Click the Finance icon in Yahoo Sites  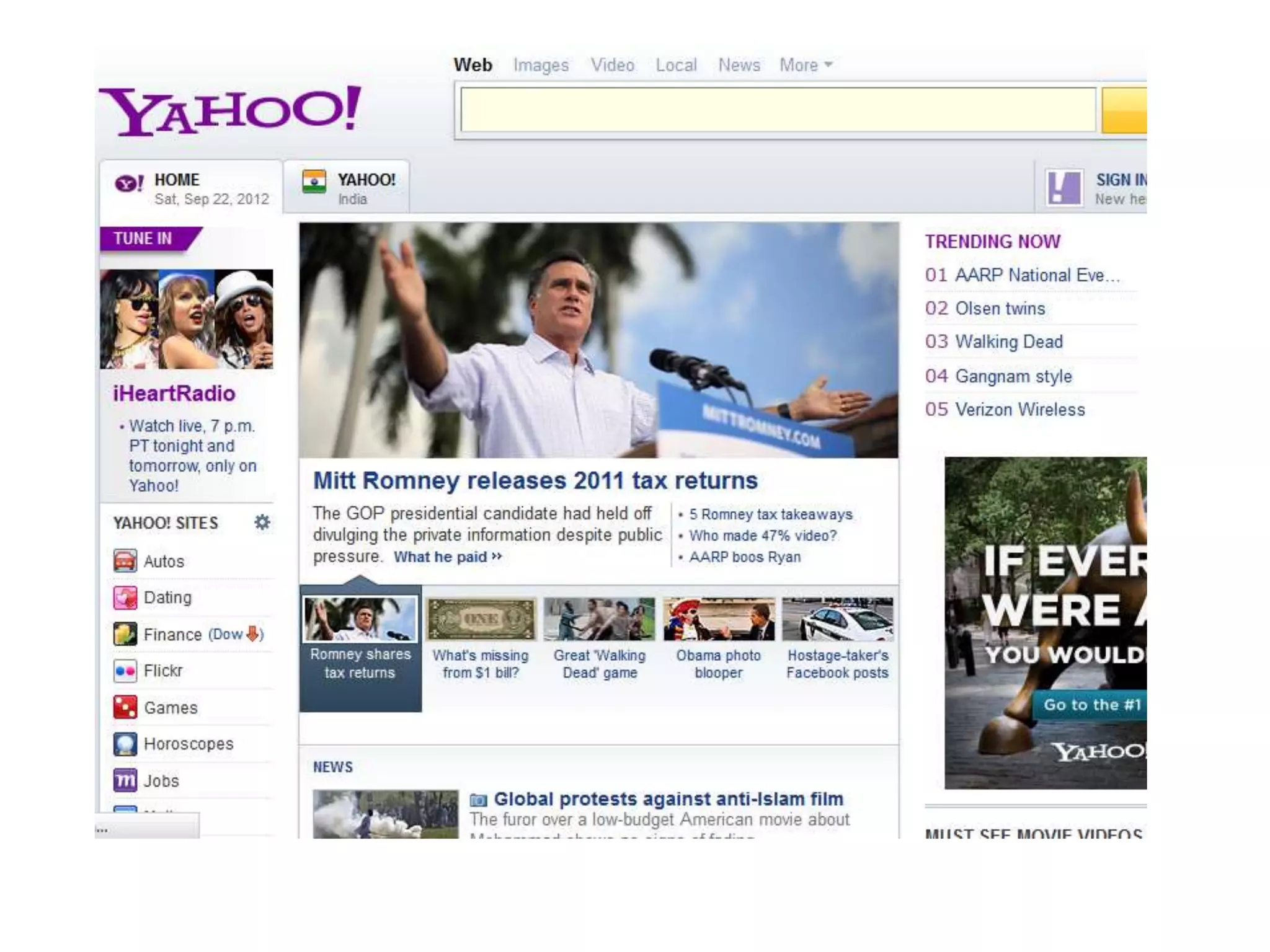point(125,634)
